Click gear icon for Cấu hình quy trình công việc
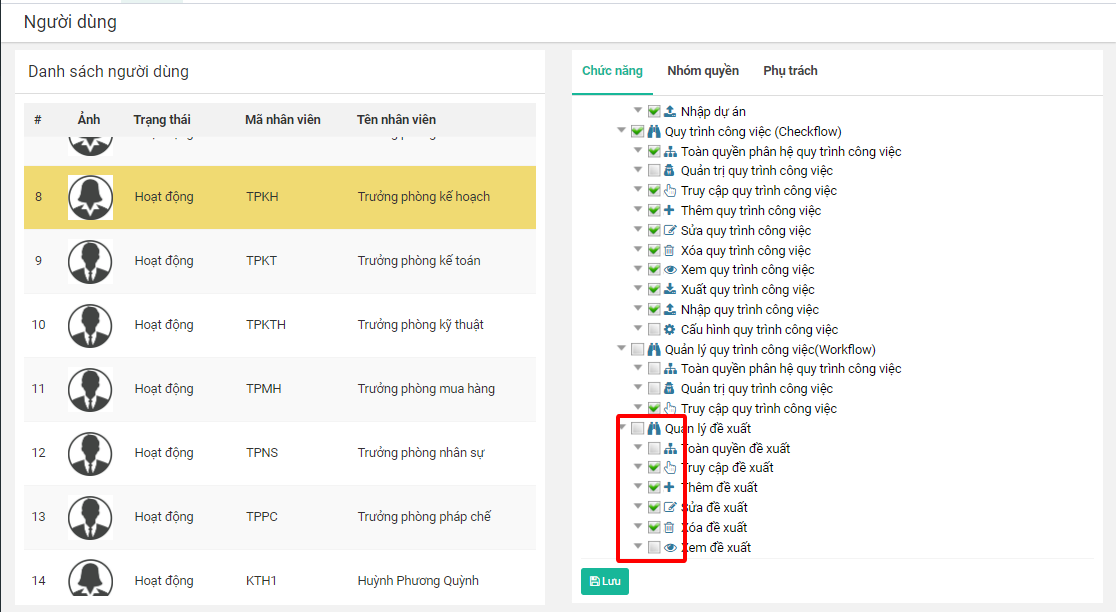The width and height of the screenshot is (1116, 612). coord(669,330)
